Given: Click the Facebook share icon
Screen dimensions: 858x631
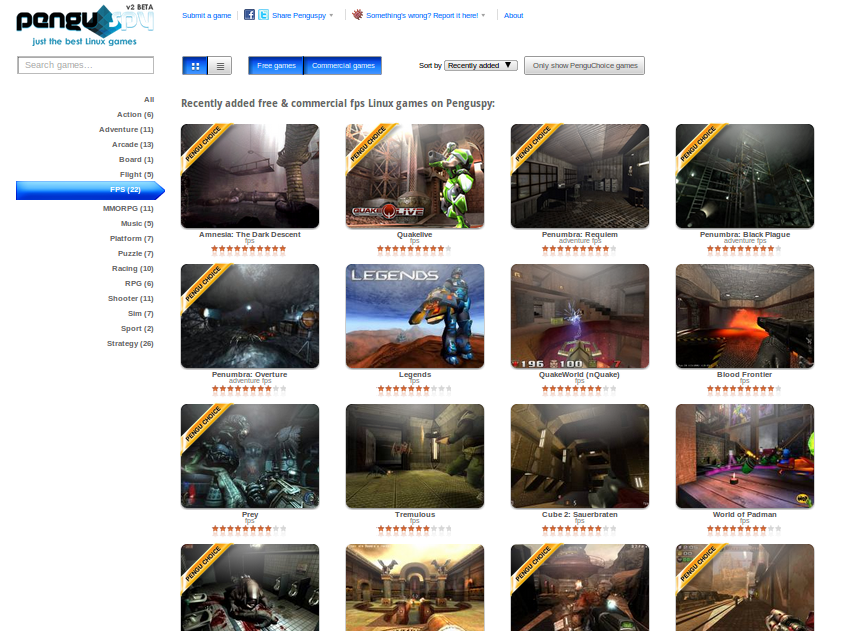Looking at the screenshot, I should [x=250, y=15].
